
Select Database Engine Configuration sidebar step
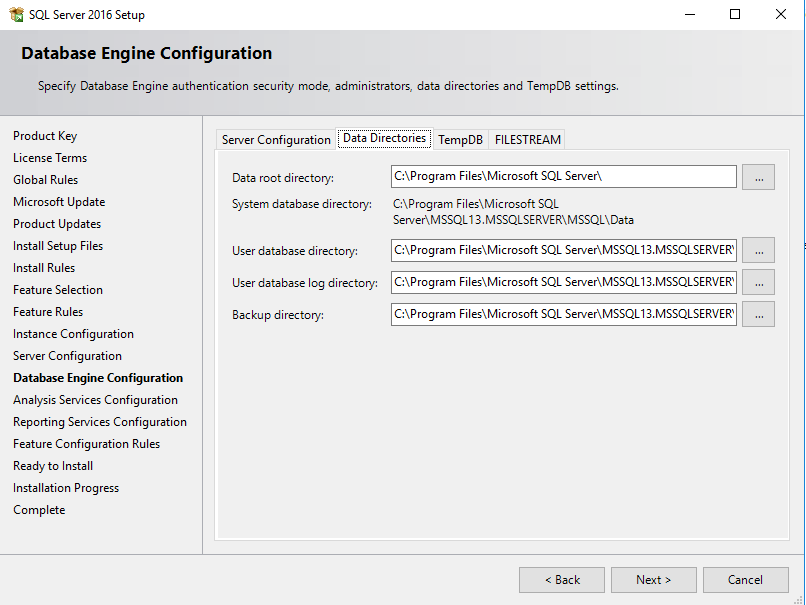(x=98, y=378)
